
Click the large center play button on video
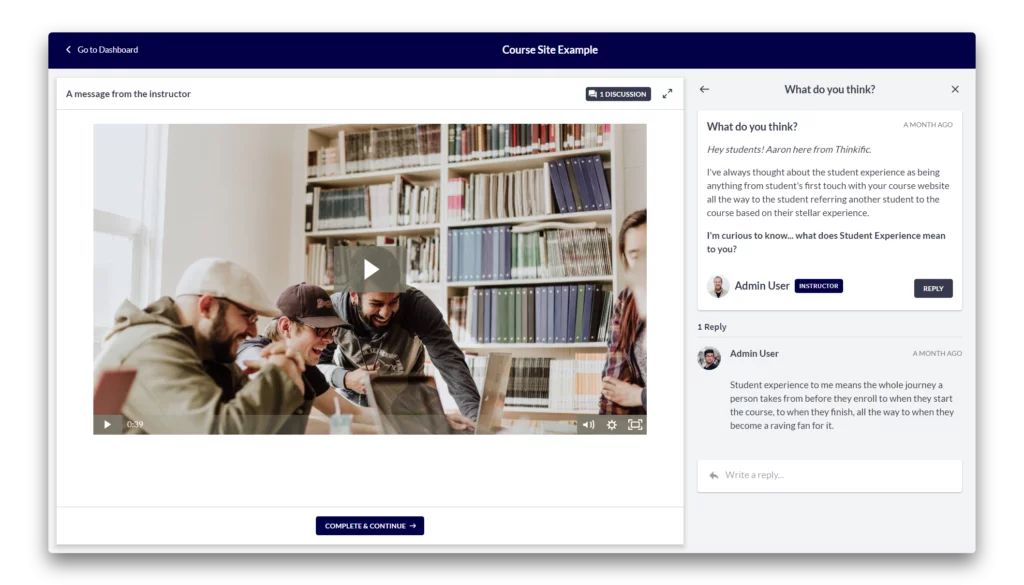[370, 269]
